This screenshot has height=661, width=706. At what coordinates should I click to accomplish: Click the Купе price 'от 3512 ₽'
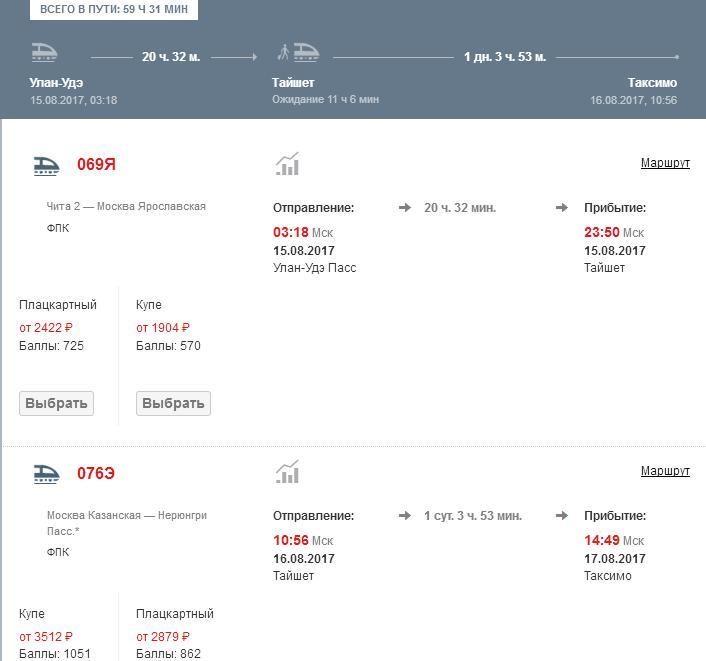tap(46, 636)
